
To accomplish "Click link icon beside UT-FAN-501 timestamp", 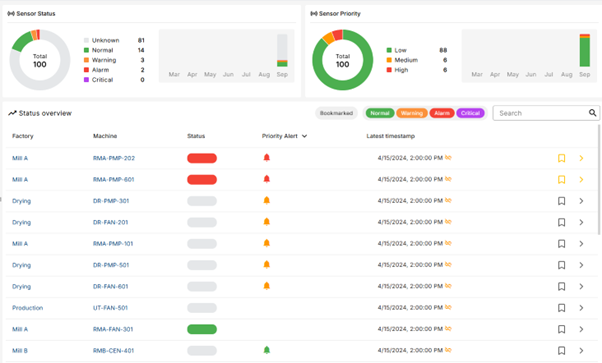I will coord(448,307).
